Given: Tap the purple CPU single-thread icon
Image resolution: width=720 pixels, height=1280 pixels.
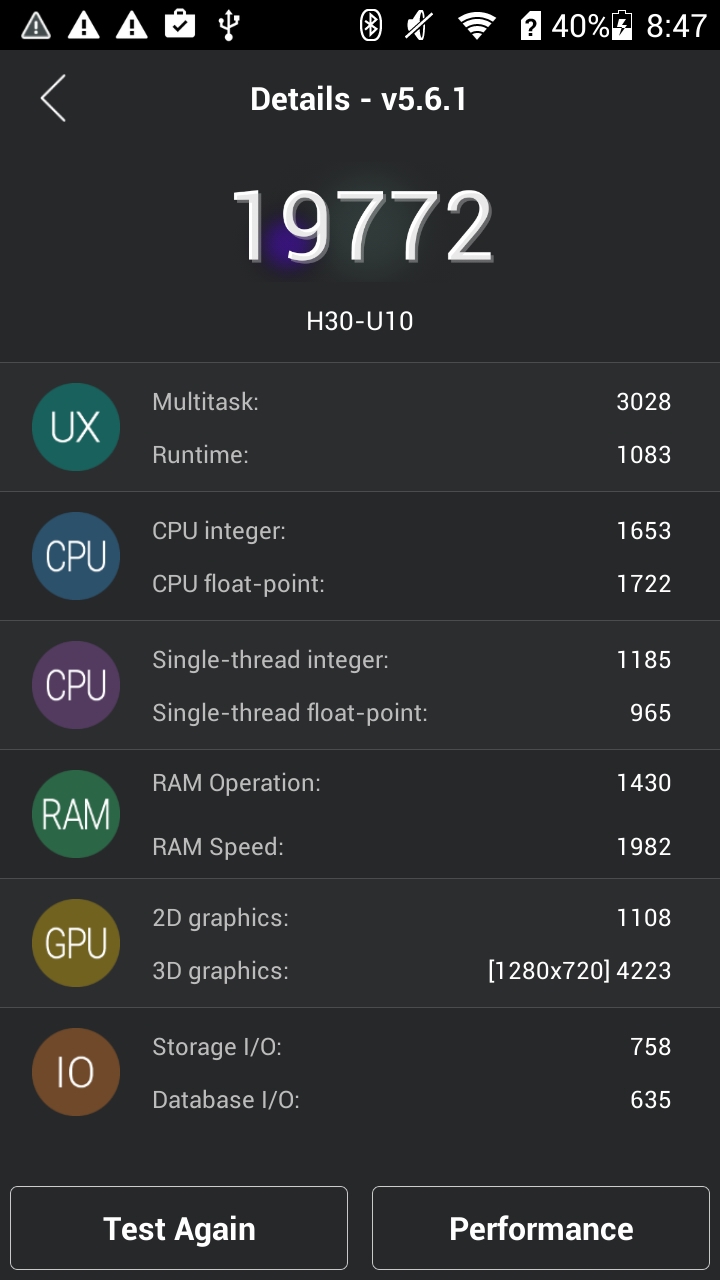Looking at the screenshot, I should click(76, 685).
